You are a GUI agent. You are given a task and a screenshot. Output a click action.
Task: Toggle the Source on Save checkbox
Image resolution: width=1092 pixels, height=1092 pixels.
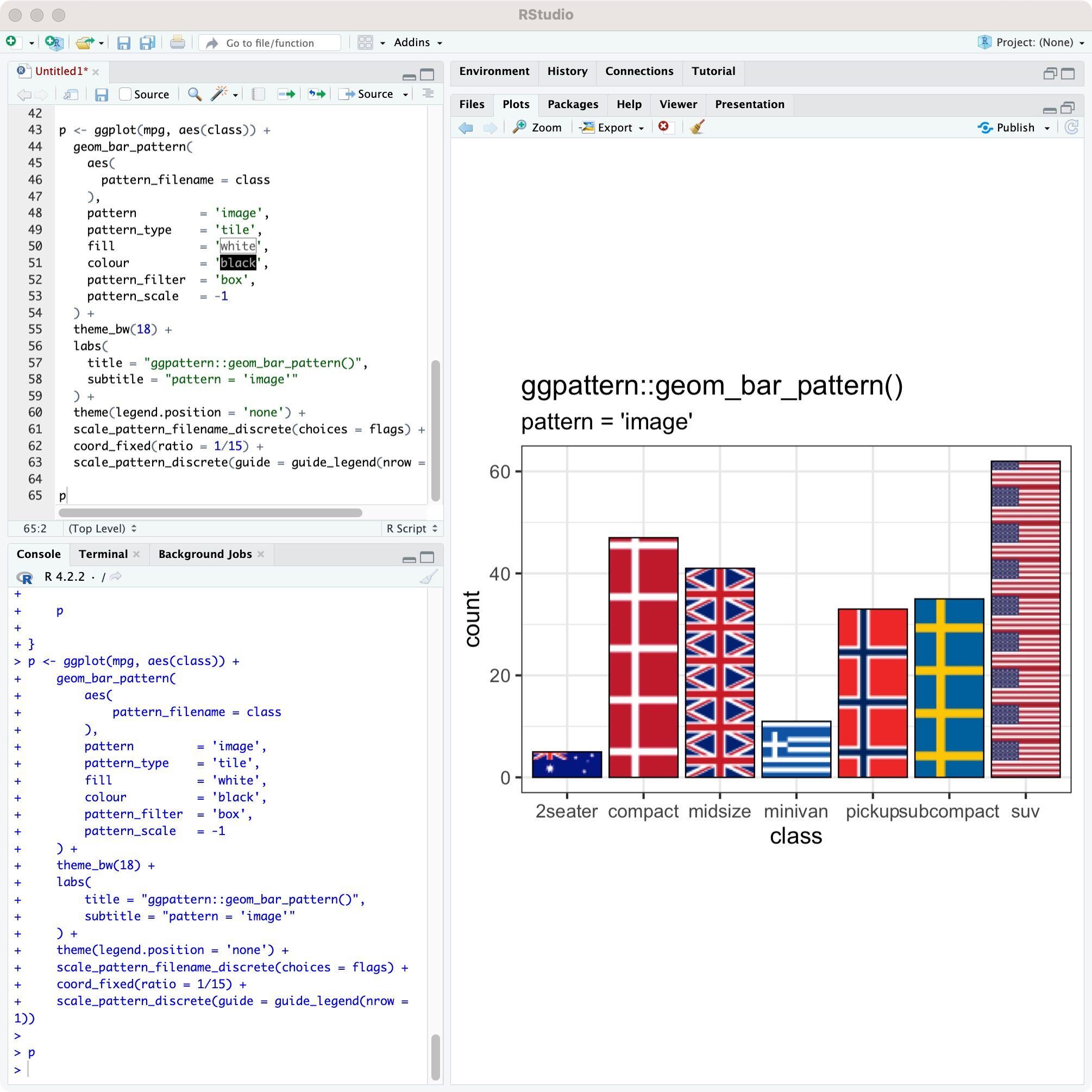pos(125,94)
